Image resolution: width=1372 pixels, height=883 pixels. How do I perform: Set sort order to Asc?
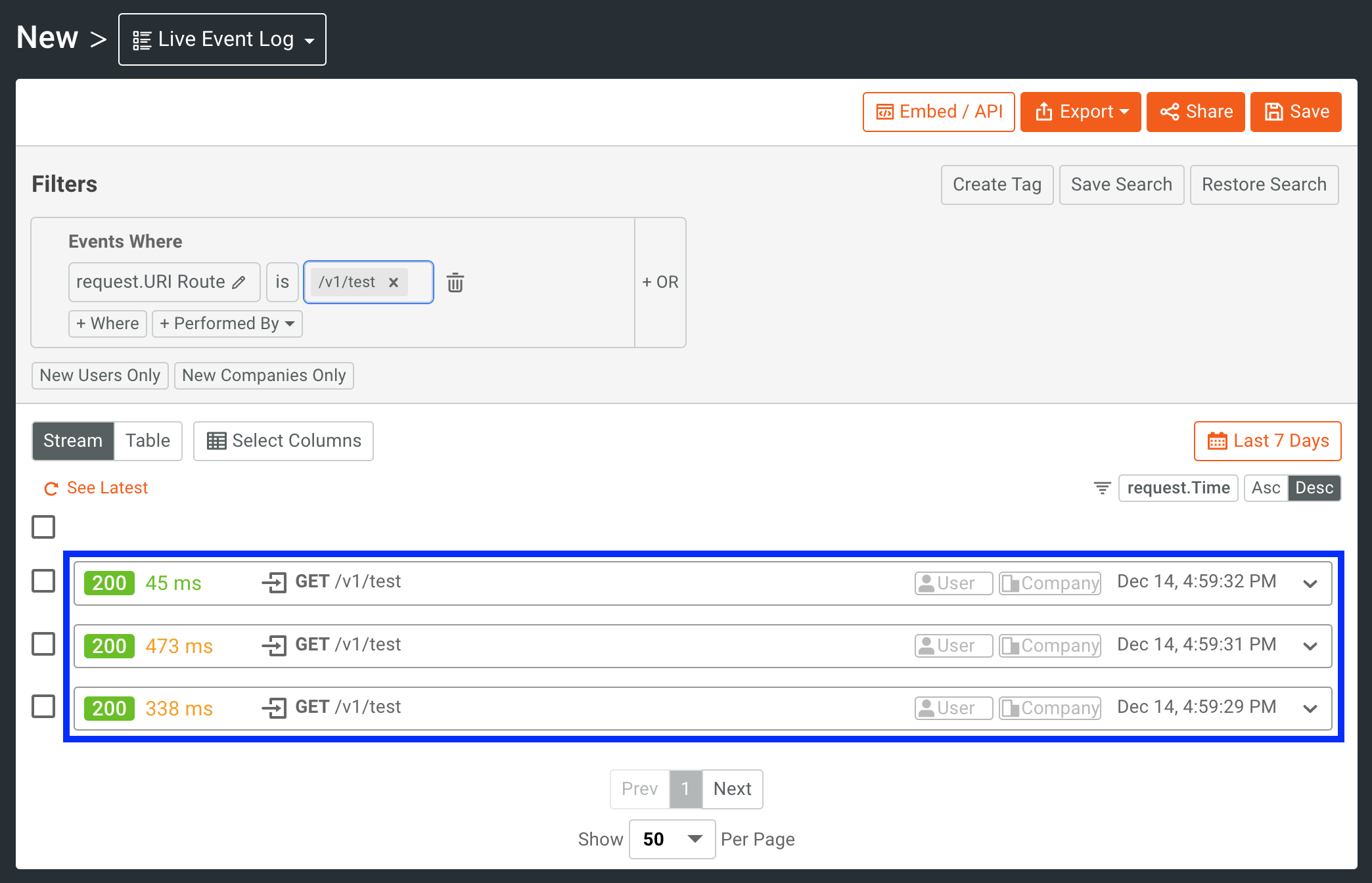(1265, 488)
